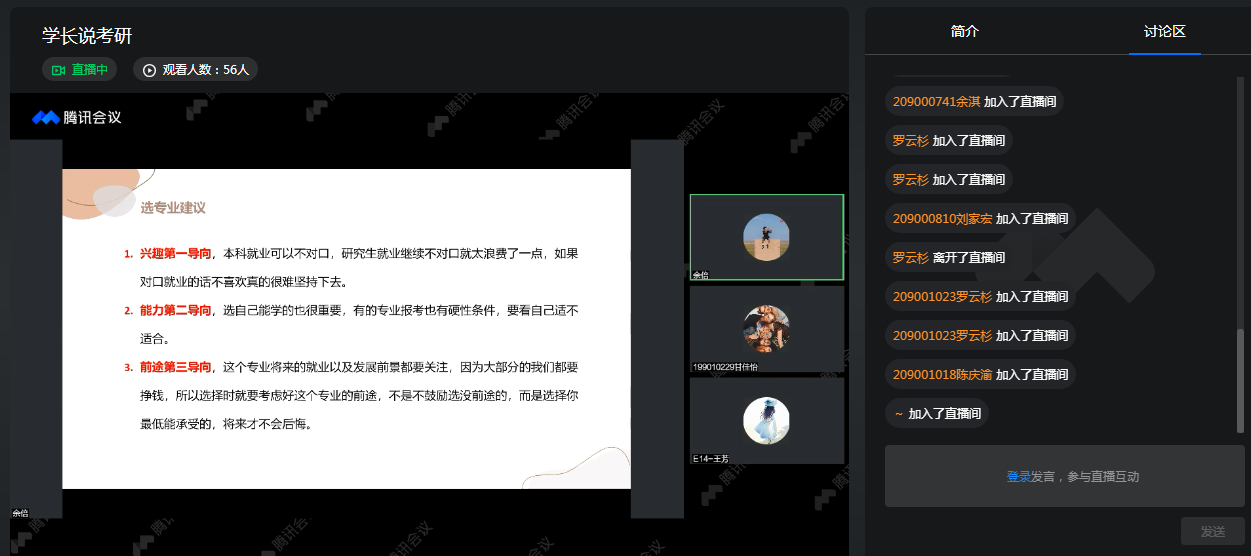Click the discussion area scrollbar

1242,380
